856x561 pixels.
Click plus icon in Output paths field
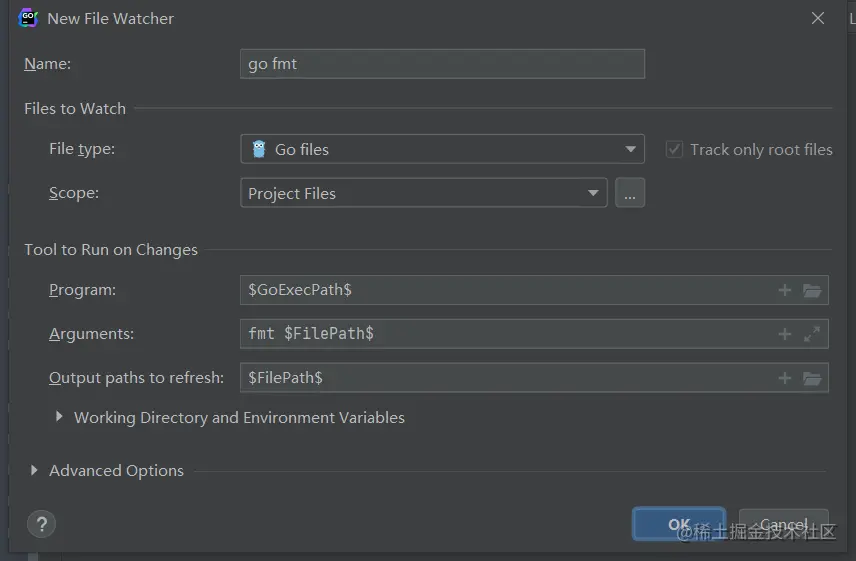(x=785, y=378)
